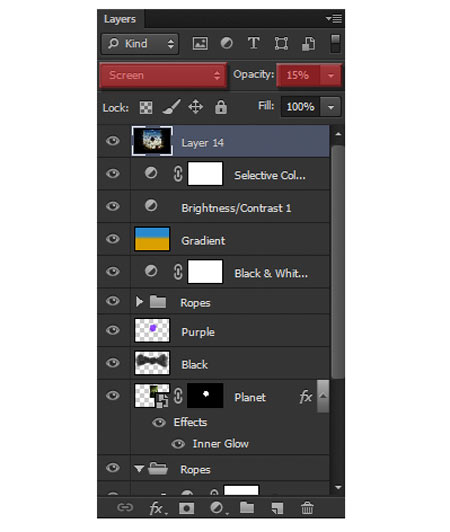Screen dimensions: 450x532
Task: Select the Gradient layer thumbnail
Action: coord(152,239)
